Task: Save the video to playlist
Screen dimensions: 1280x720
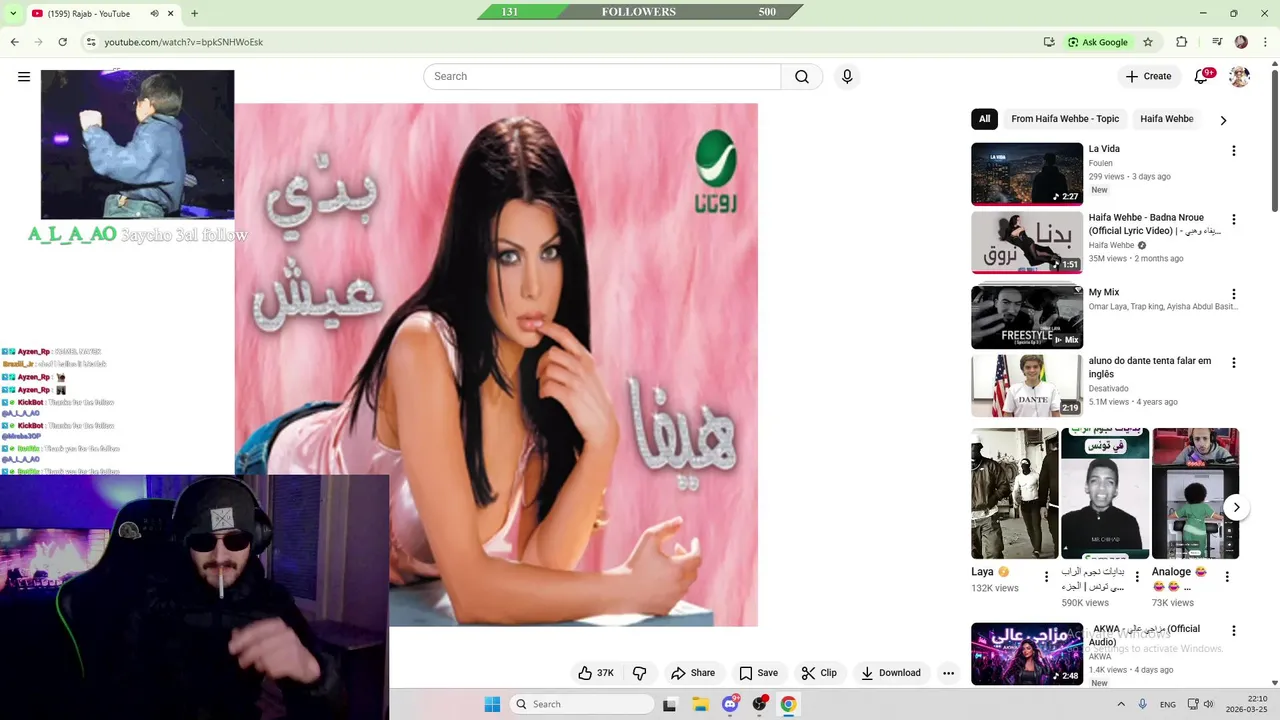Action: tap(758, 673)
